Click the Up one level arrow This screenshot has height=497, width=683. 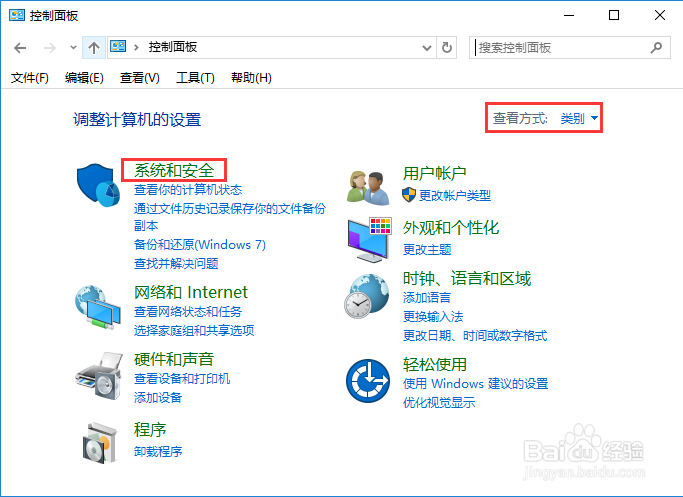pos(94,47)
